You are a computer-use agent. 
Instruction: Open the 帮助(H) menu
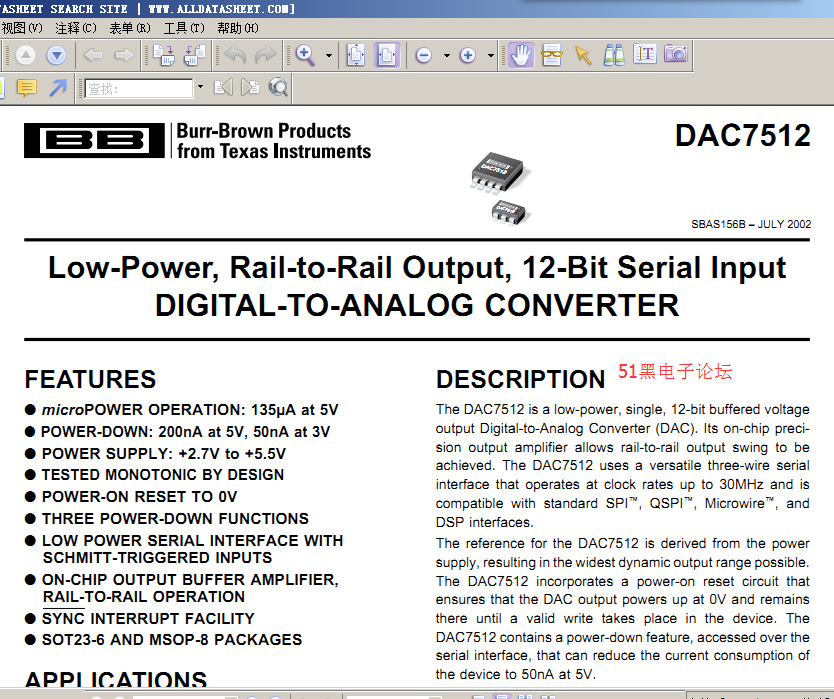pyautogui.click(x=238, y=28)
